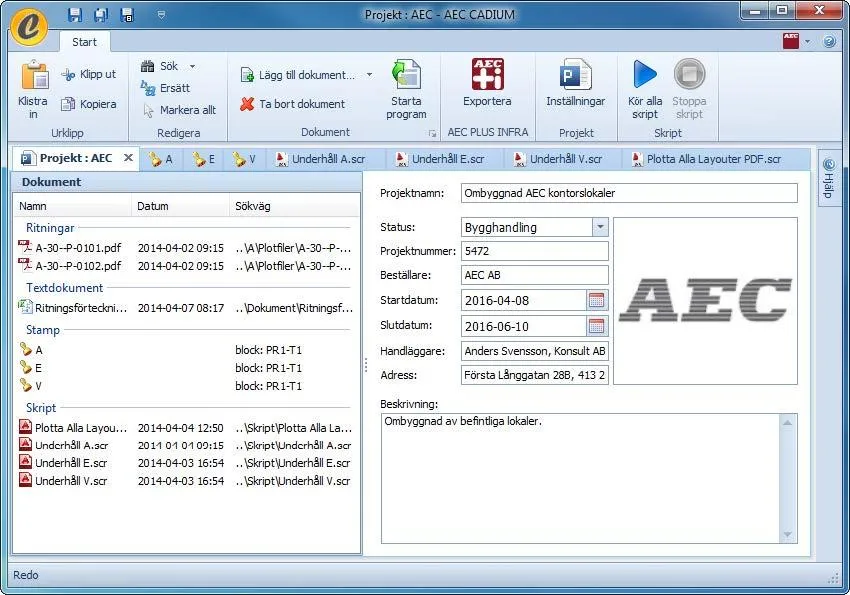This screenshot has width=850, height=595.
Task: Click Ta bort dokument red X
Action: coord(247,104)
